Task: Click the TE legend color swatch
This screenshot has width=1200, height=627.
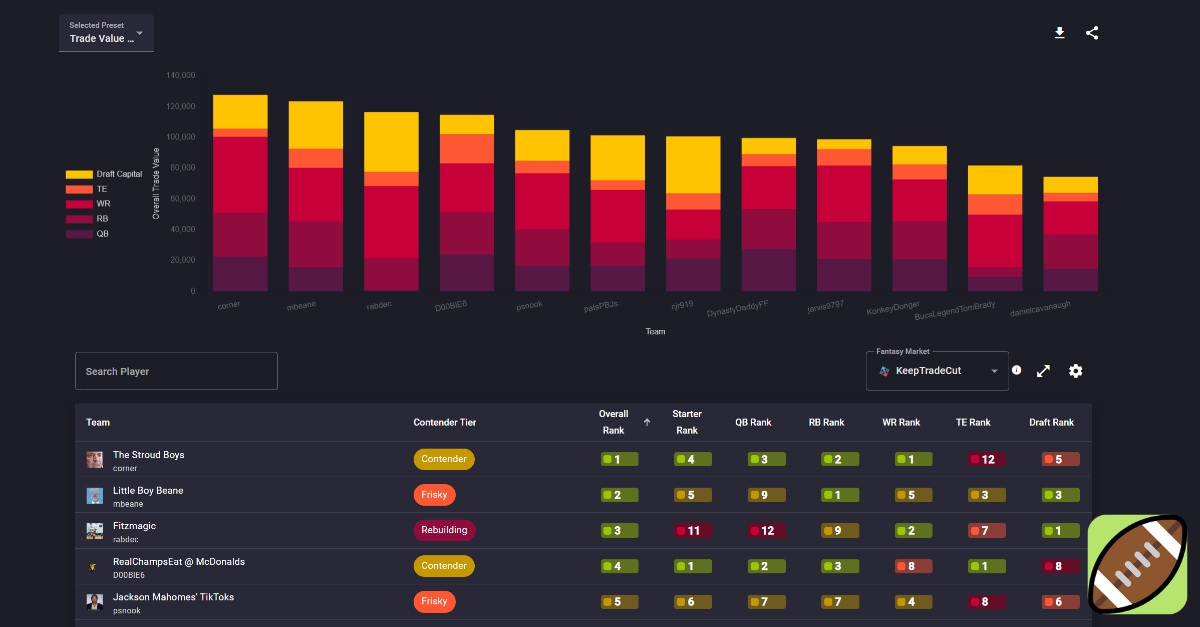Action: [x=79, y=189]
